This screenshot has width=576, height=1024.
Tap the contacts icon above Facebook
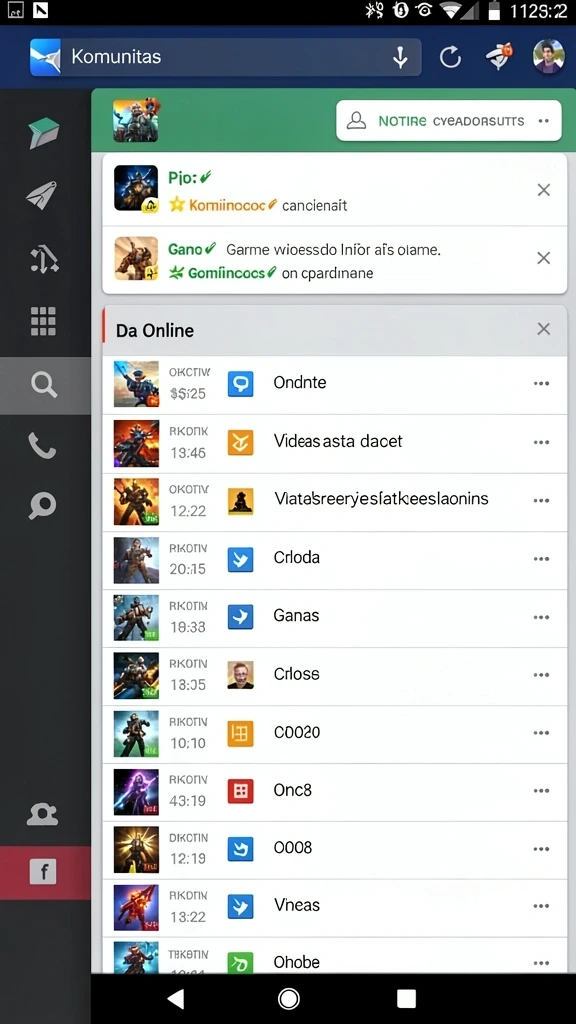click(42, 813)
